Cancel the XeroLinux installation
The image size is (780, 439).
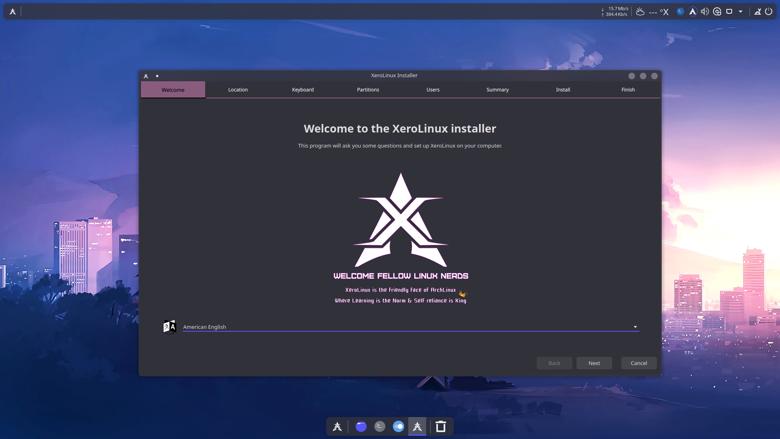(x=639, y=363)
